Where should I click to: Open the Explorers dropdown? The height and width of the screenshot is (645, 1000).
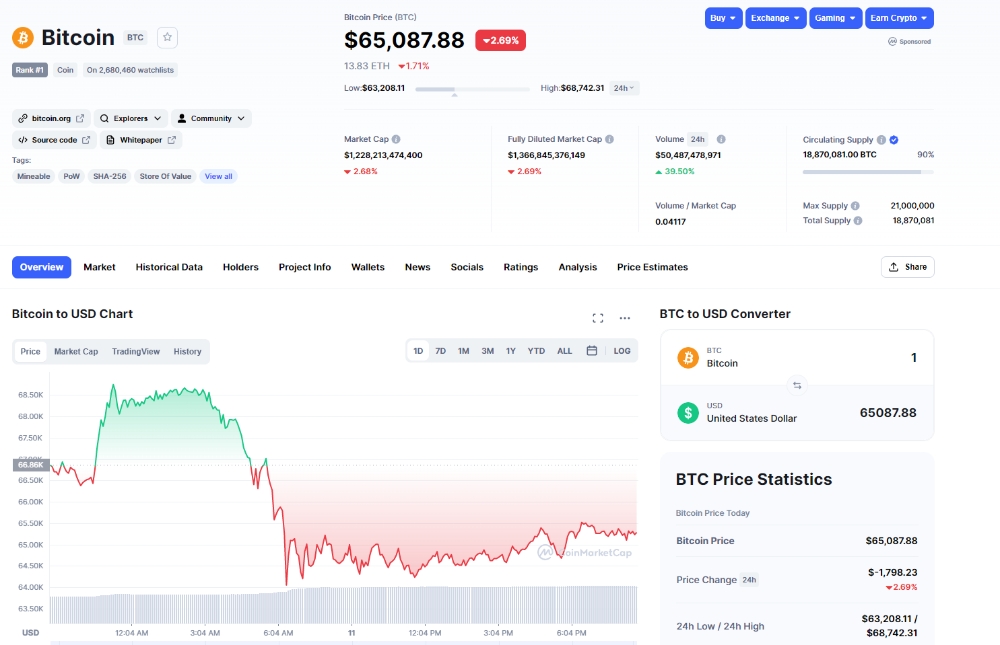(131, 119)
